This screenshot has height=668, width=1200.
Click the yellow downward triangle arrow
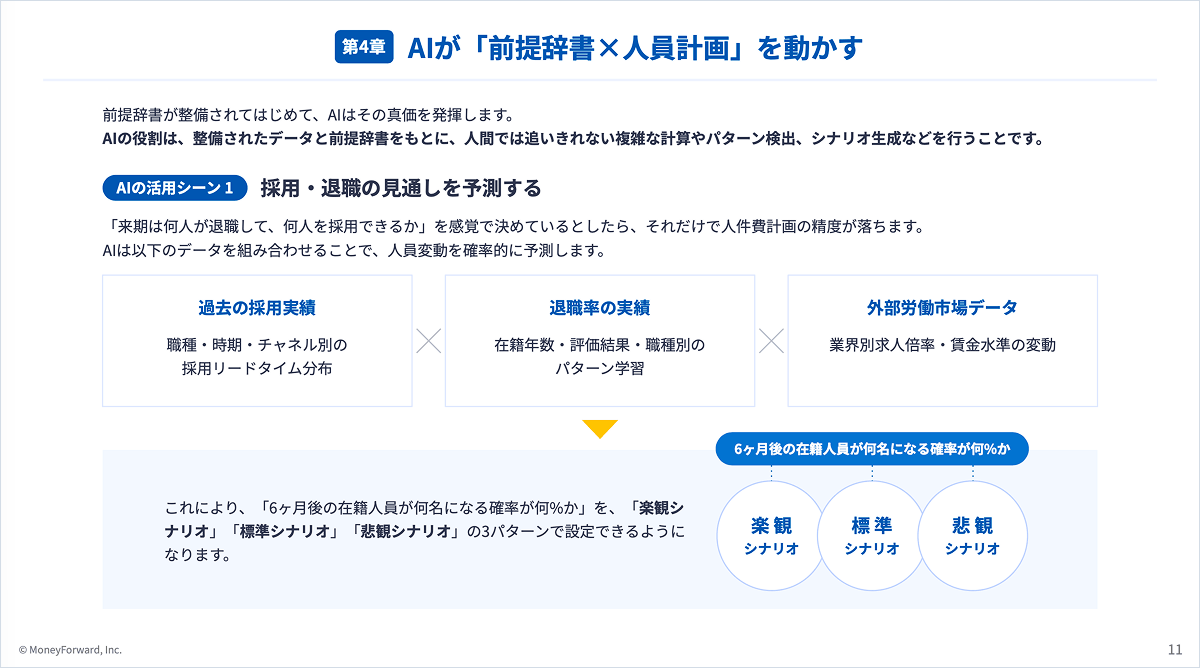[600, 429]
